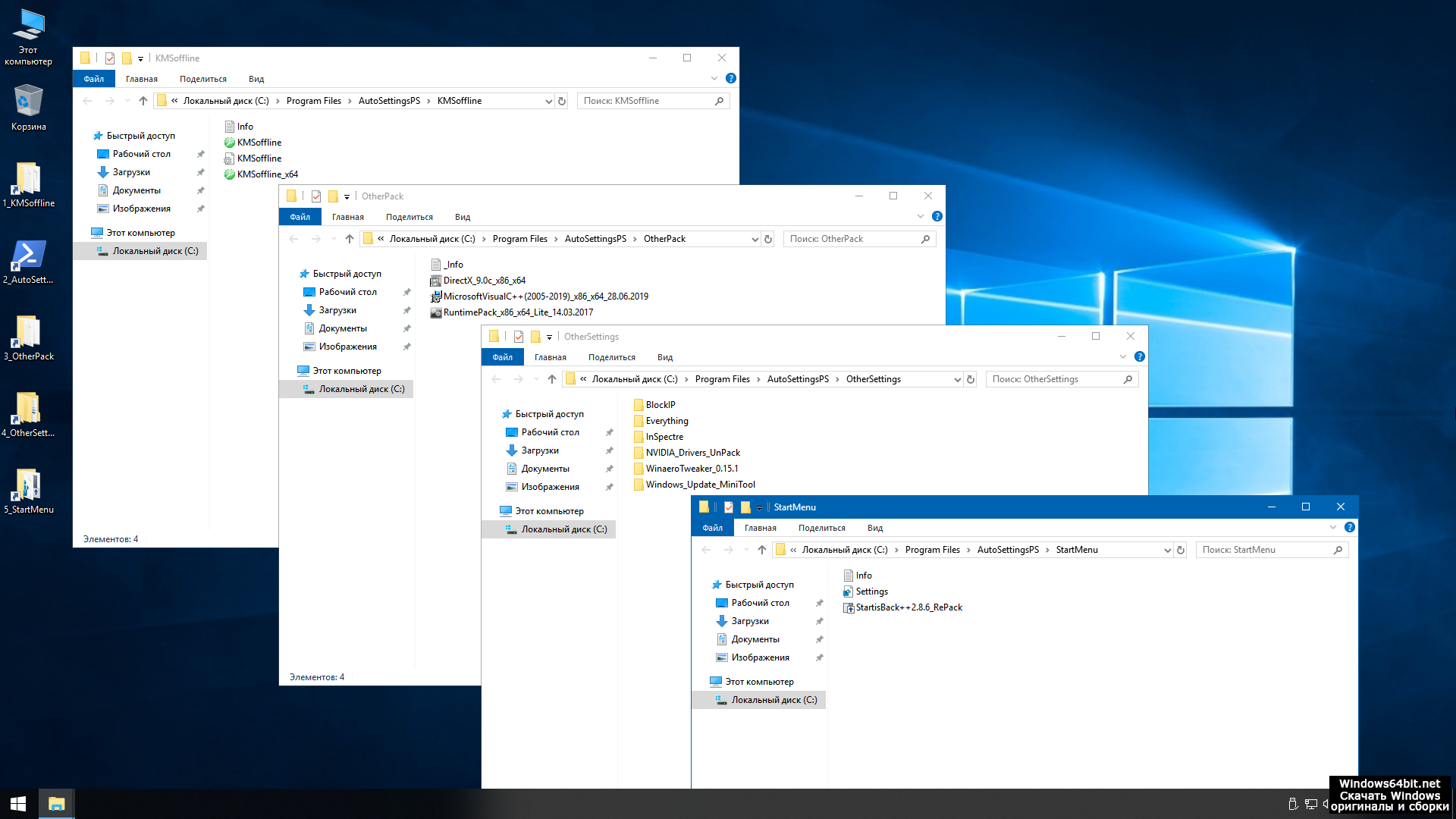The width and height of the screenshot is (1456, 819).
Task: Select Вид tab in OtherPack window
Action: (x=462, y=217)
